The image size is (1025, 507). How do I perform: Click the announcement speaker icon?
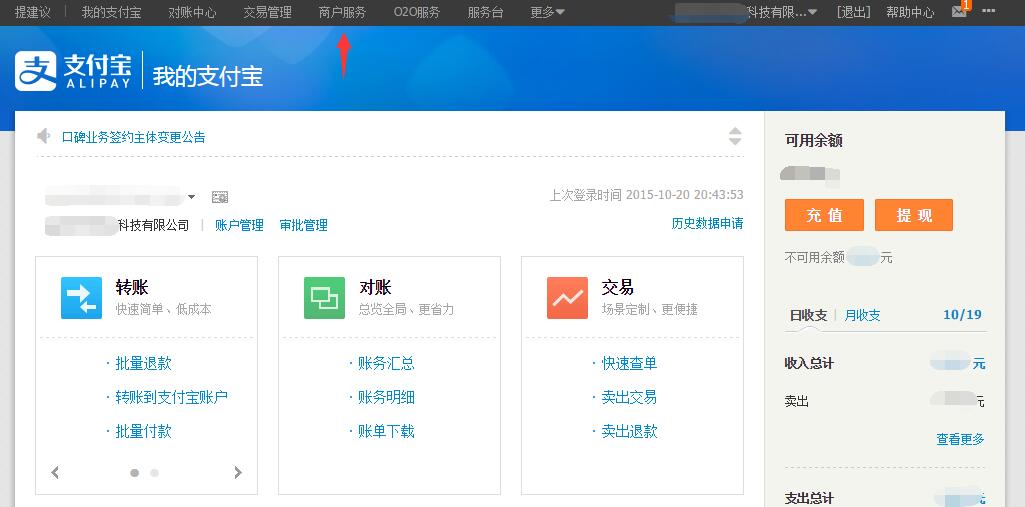[x=43, y=136]
